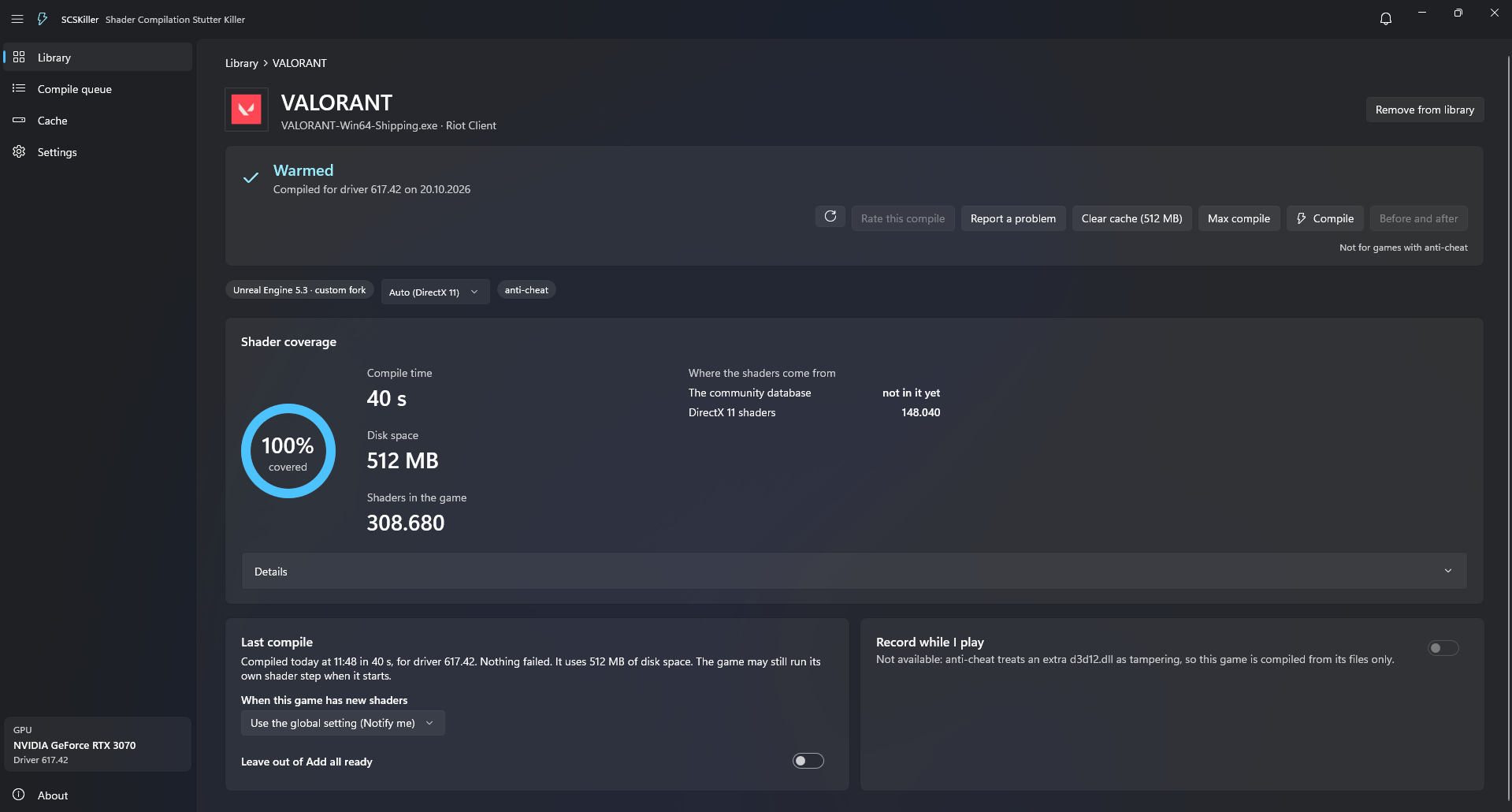This screenshot has width=1512, height=812.
Task: Open the About page
Action: [x=98, y=795]
